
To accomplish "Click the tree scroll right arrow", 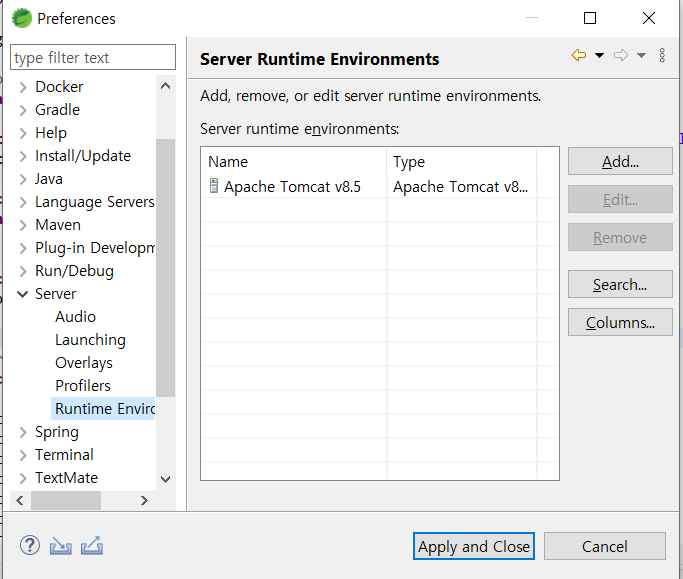I will pyautogui.click(x=144, y=500).
